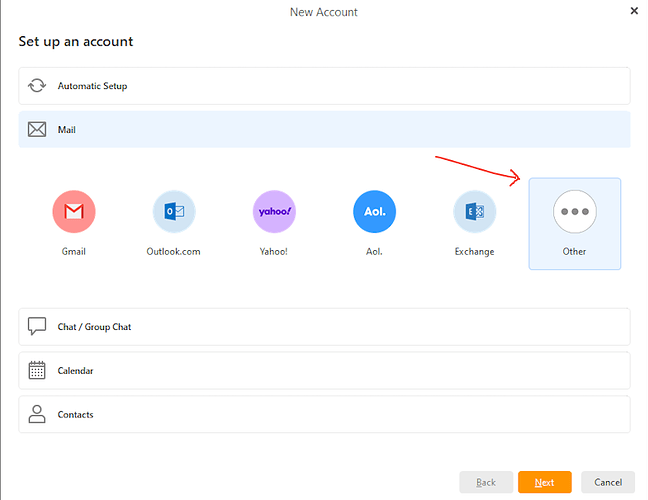
Task: Click the sync arrows icon beside Automatic Setup
Action: click(x=37, y=86)
